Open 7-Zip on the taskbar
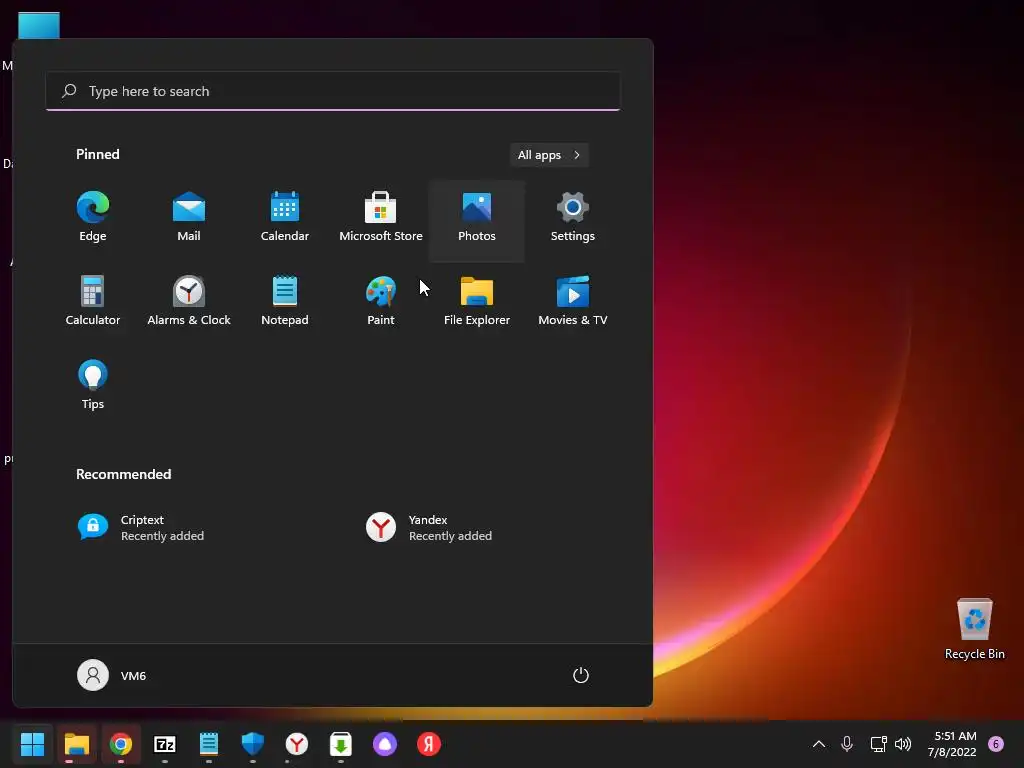 click(x=165, y=744)
